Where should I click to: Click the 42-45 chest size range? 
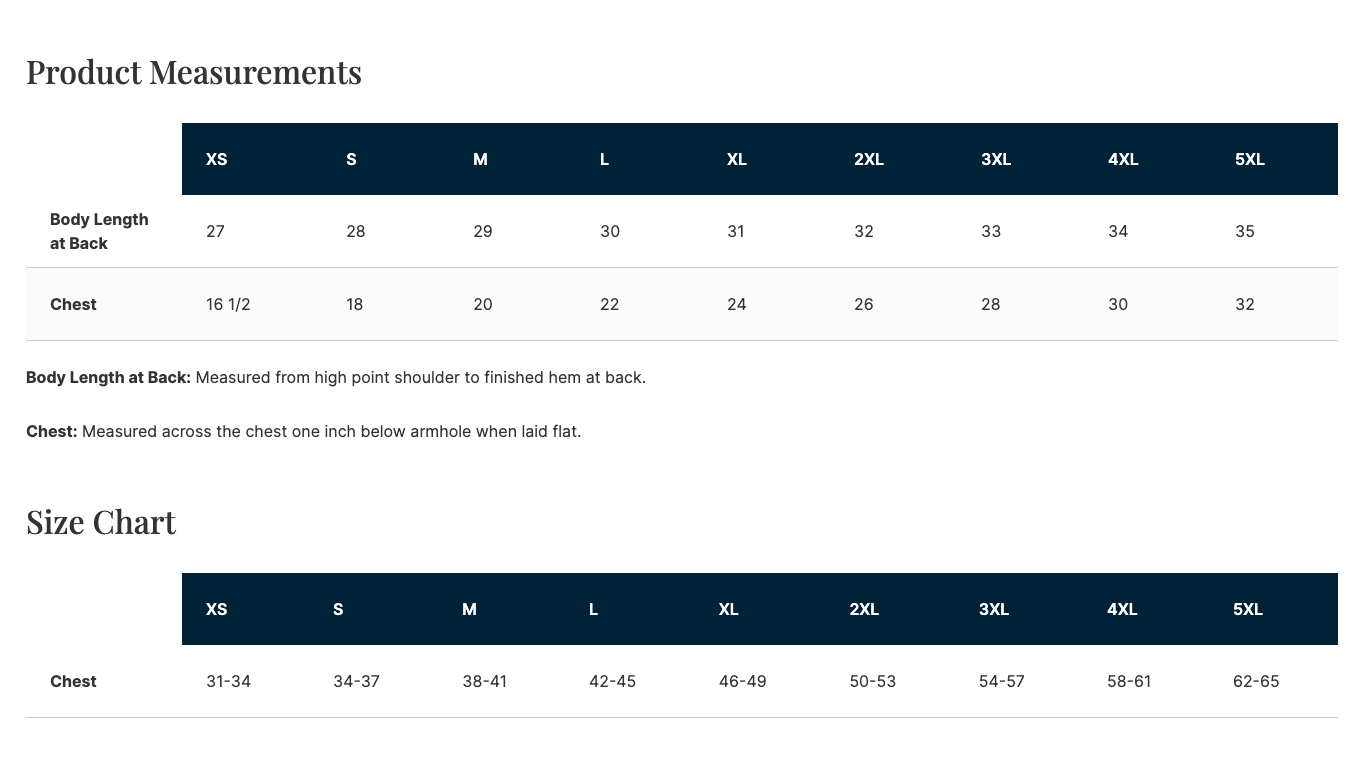click(612, 681)
